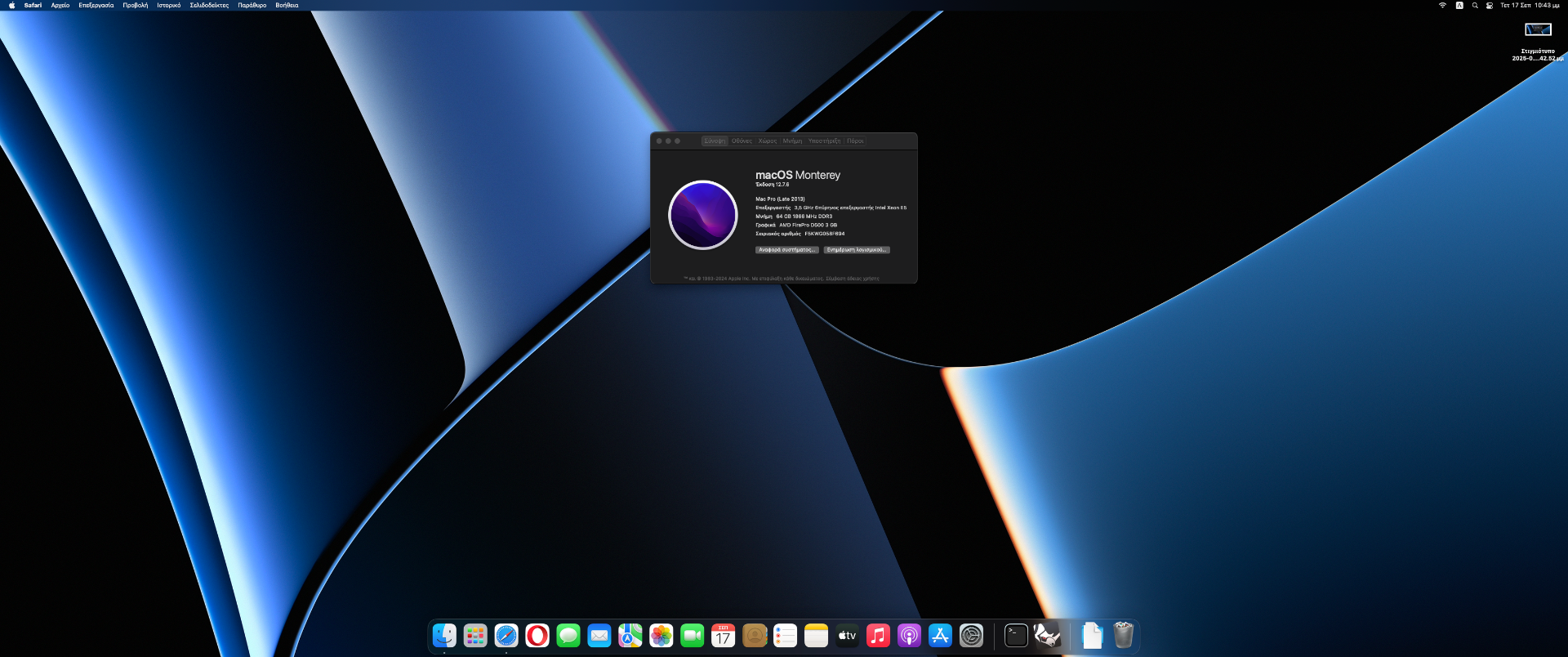Open Contacts from the Dock
This screenshot has height=657, width=1568.
point(755,636)
